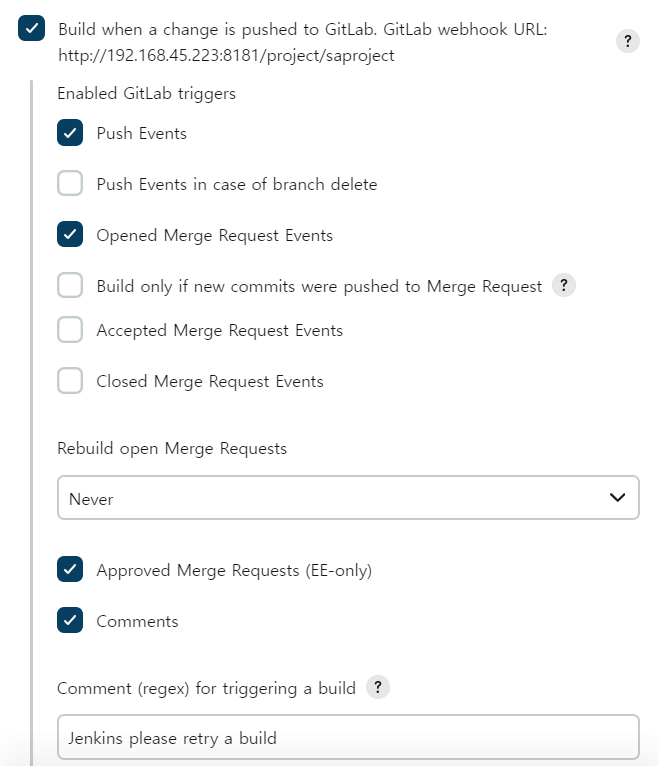Click the Approved Merge Requests (EE-only) label
Screen dimensions: 659x767
click(x=234, y=570)
